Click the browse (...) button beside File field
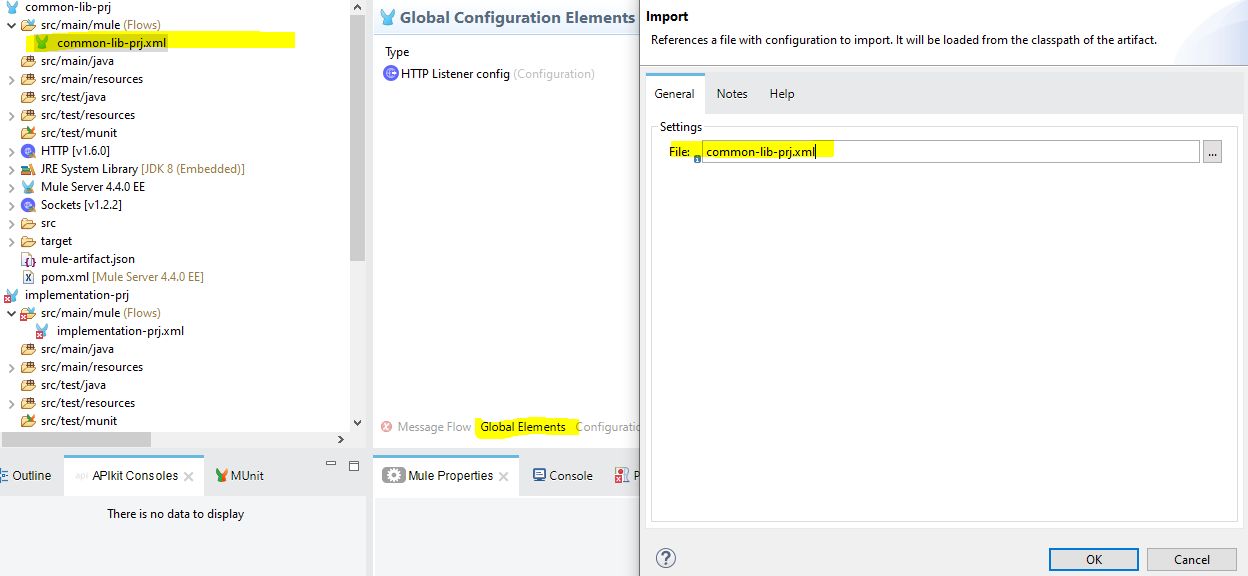Screen dimensions: 1248x576 pos(1212,151)
